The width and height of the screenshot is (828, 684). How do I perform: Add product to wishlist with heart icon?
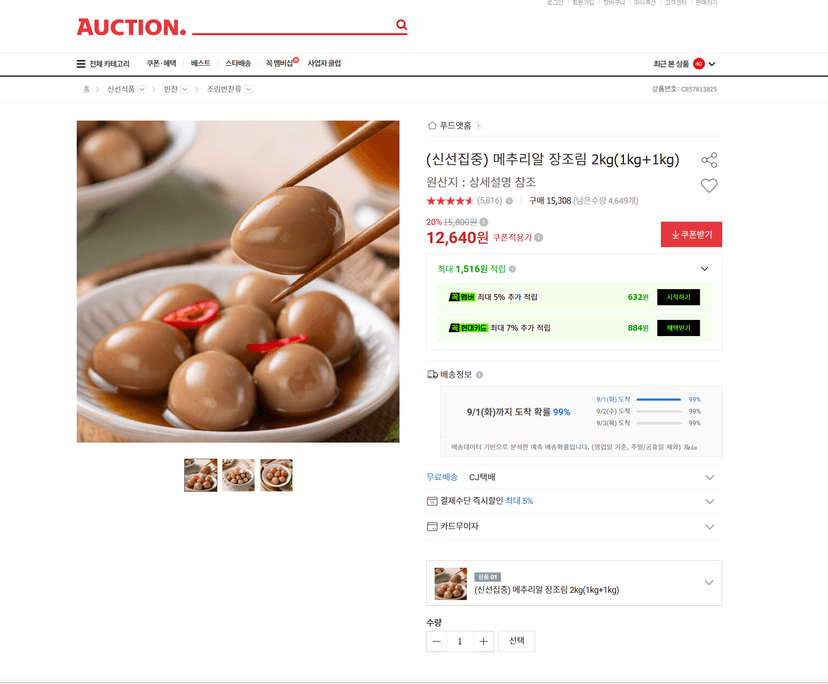pos(709,185)
